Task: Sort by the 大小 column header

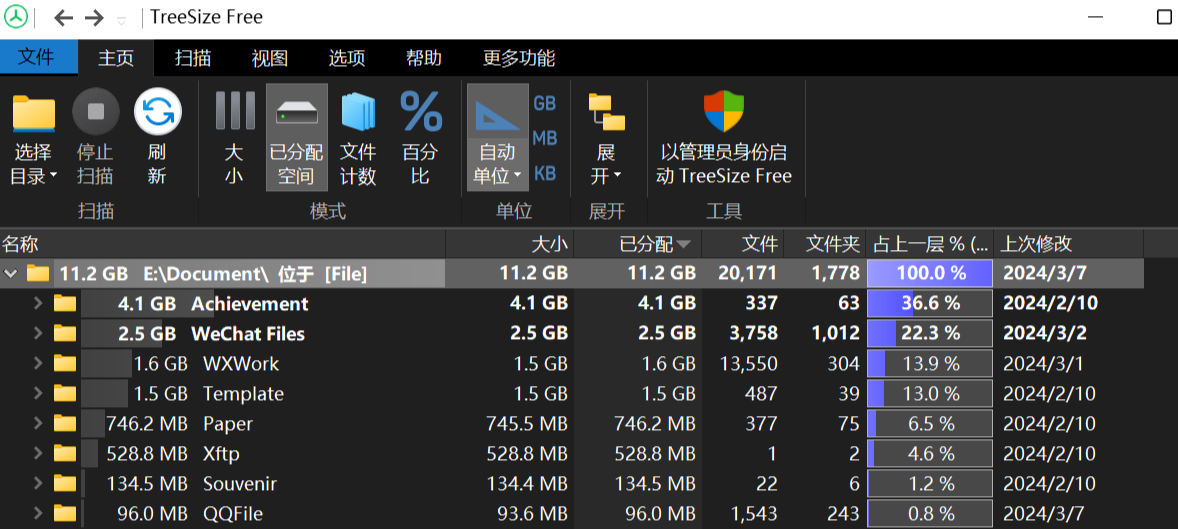Action: pos(509,243)
